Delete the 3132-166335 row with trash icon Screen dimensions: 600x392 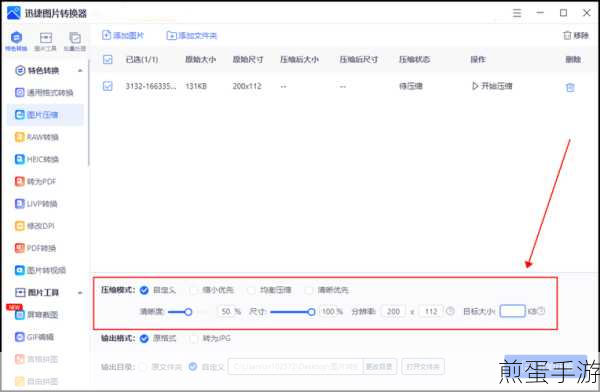tap(570, 87)
